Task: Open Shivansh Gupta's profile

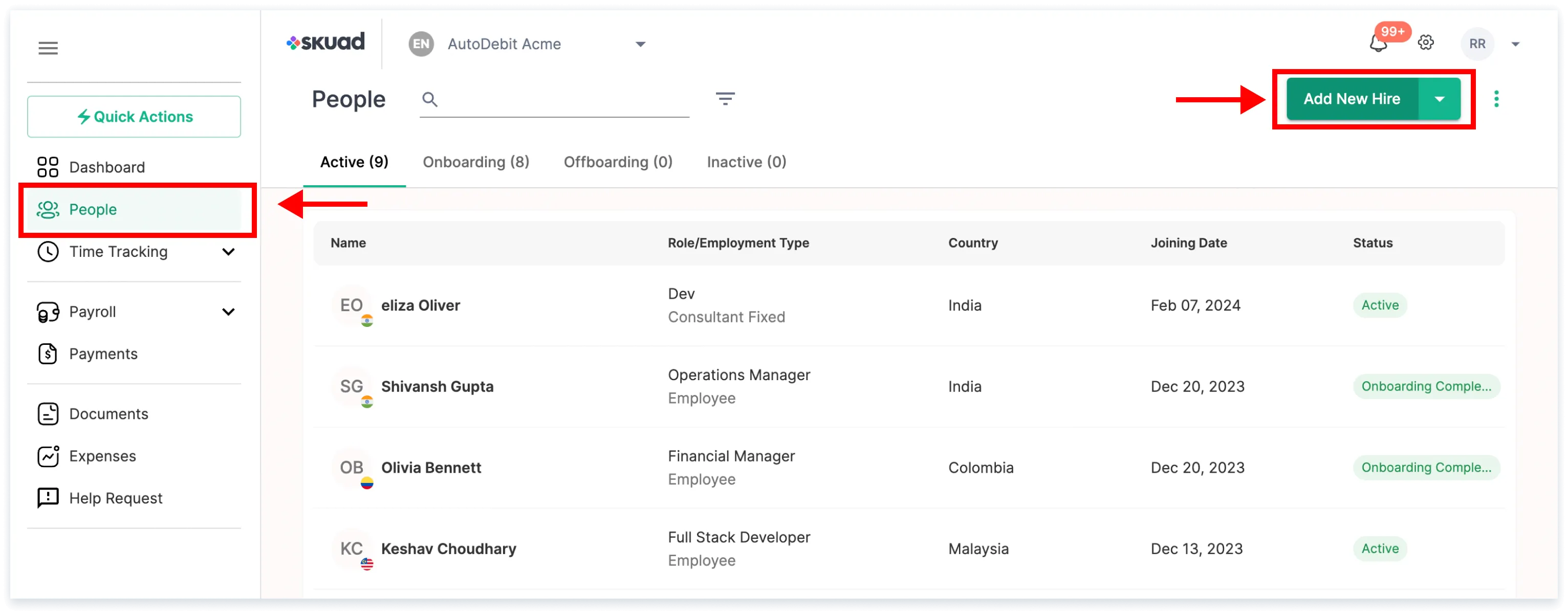Action: tap(437, 387)
